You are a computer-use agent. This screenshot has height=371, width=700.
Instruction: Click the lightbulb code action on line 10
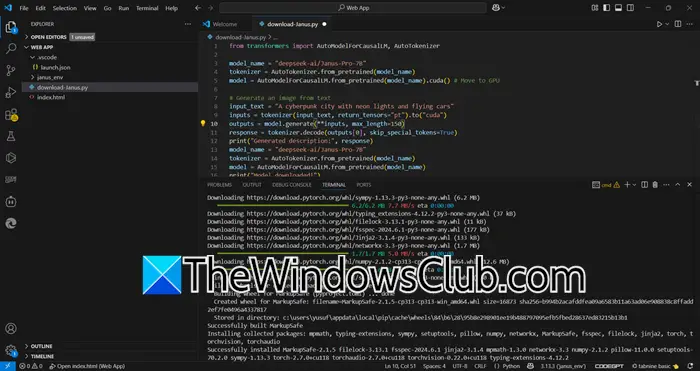tap(203, 124)
